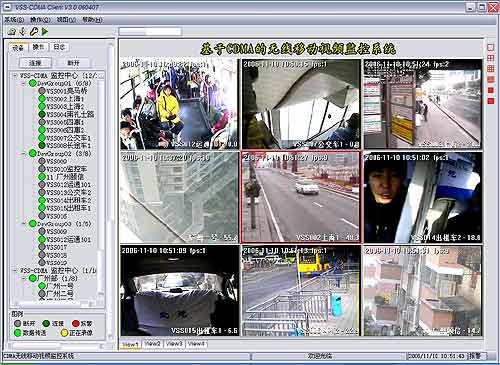Click the bottom red layout icon
The height and width of the screenshot is (365, 500).
491,101
